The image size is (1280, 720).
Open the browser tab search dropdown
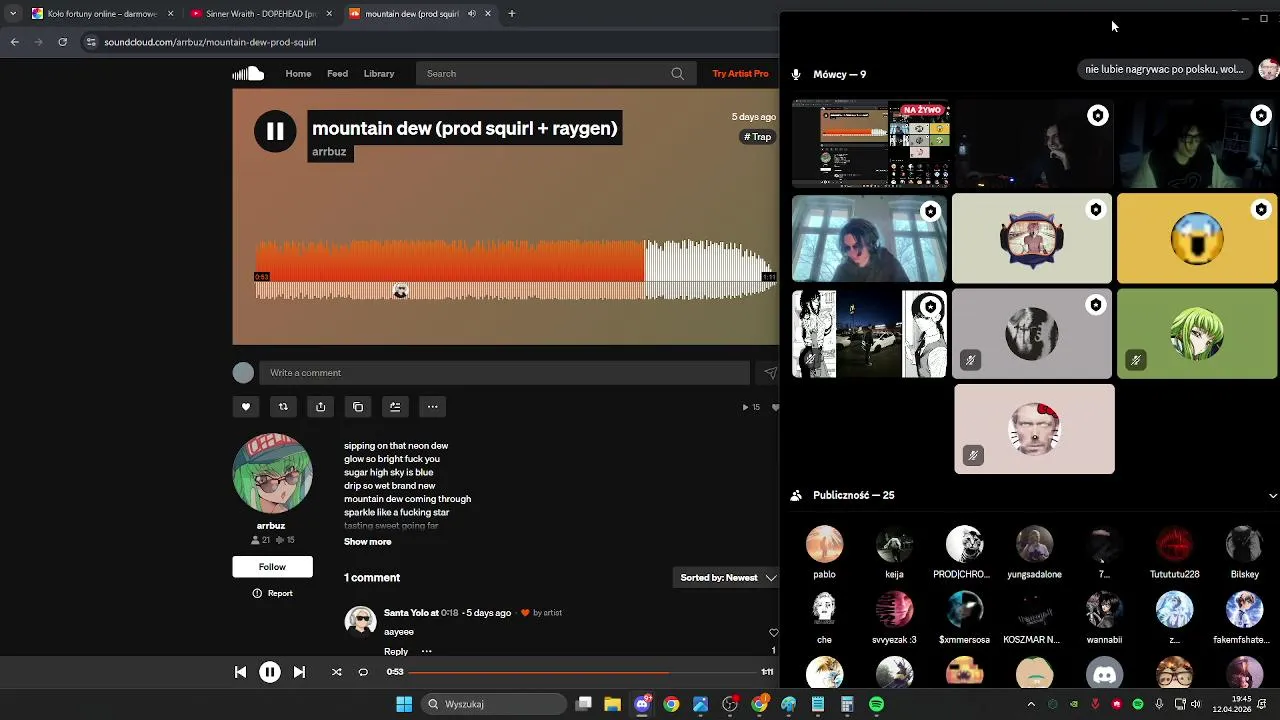click(12, 14)
